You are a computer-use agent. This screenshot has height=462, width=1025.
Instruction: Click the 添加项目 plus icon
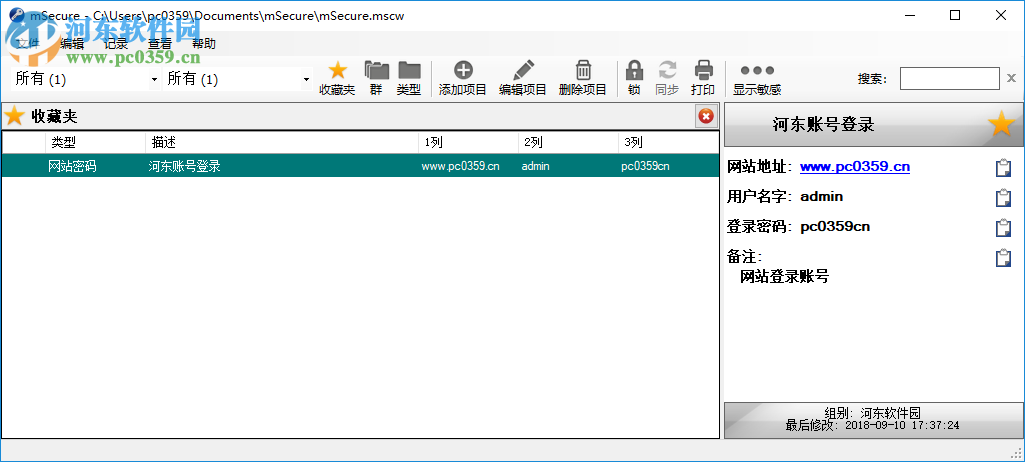[x=463, y=70]
